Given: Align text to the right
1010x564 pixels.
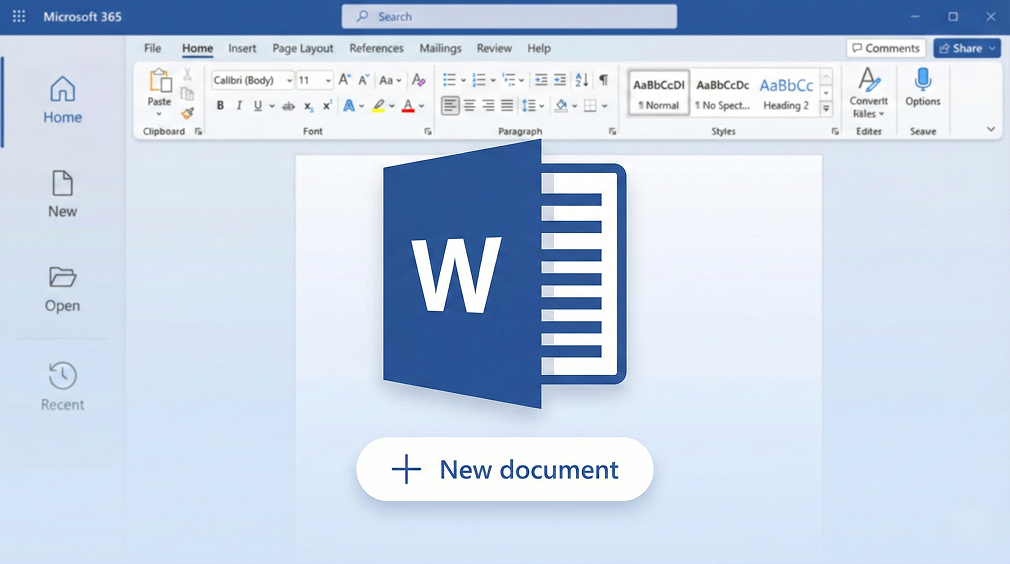Looking at the screenshot, I should coord(489,106).
